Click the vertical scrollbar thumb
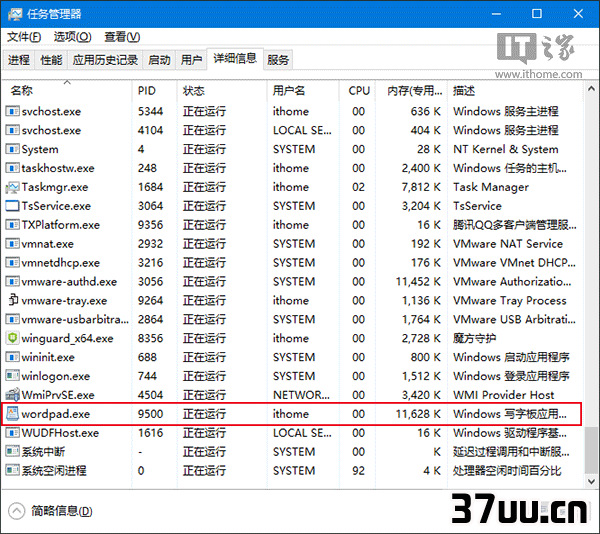Screen dimensions: 600x534 [x=592, y=450]
